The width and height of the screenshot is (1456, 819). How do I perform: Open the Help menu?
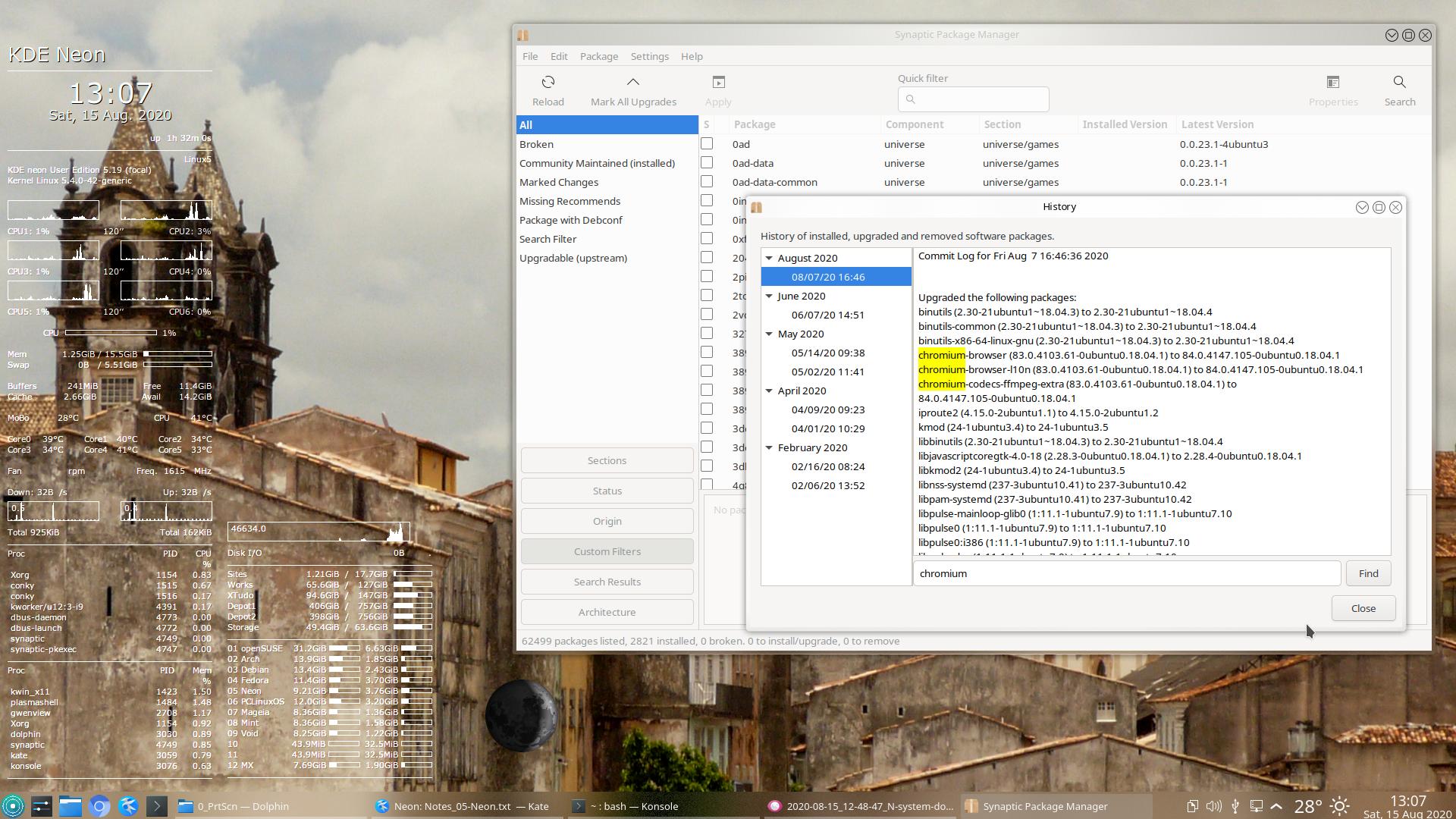click(692, 56)
